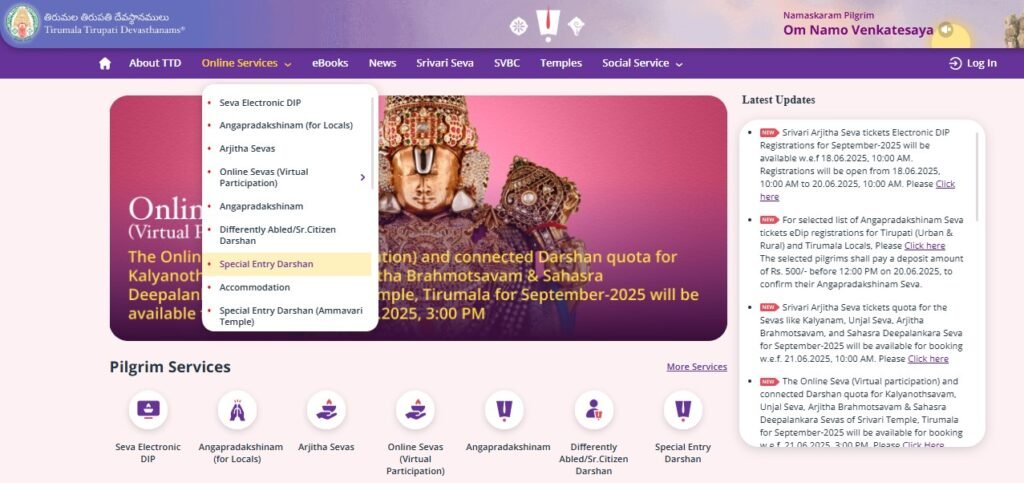The width and height of the screenshot is (1024, 483).
Task: Open the eBooks navigation item
Action: (330, 63)
